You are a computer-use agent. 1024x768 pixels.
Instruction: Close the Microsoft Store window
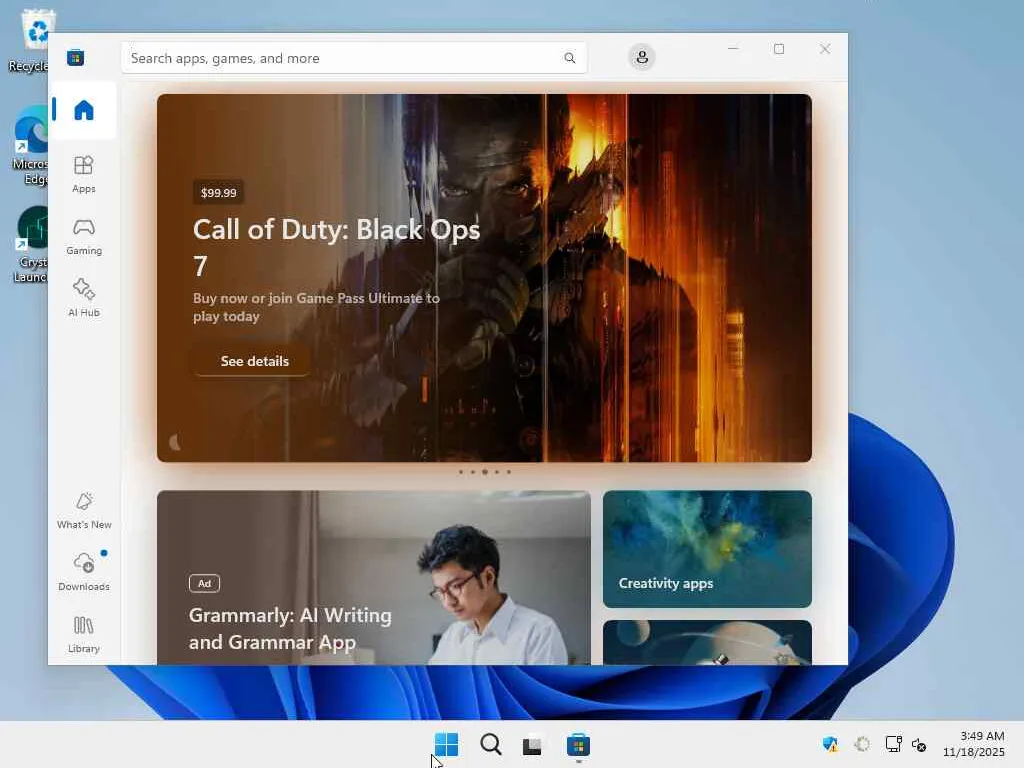click(825, 49)
